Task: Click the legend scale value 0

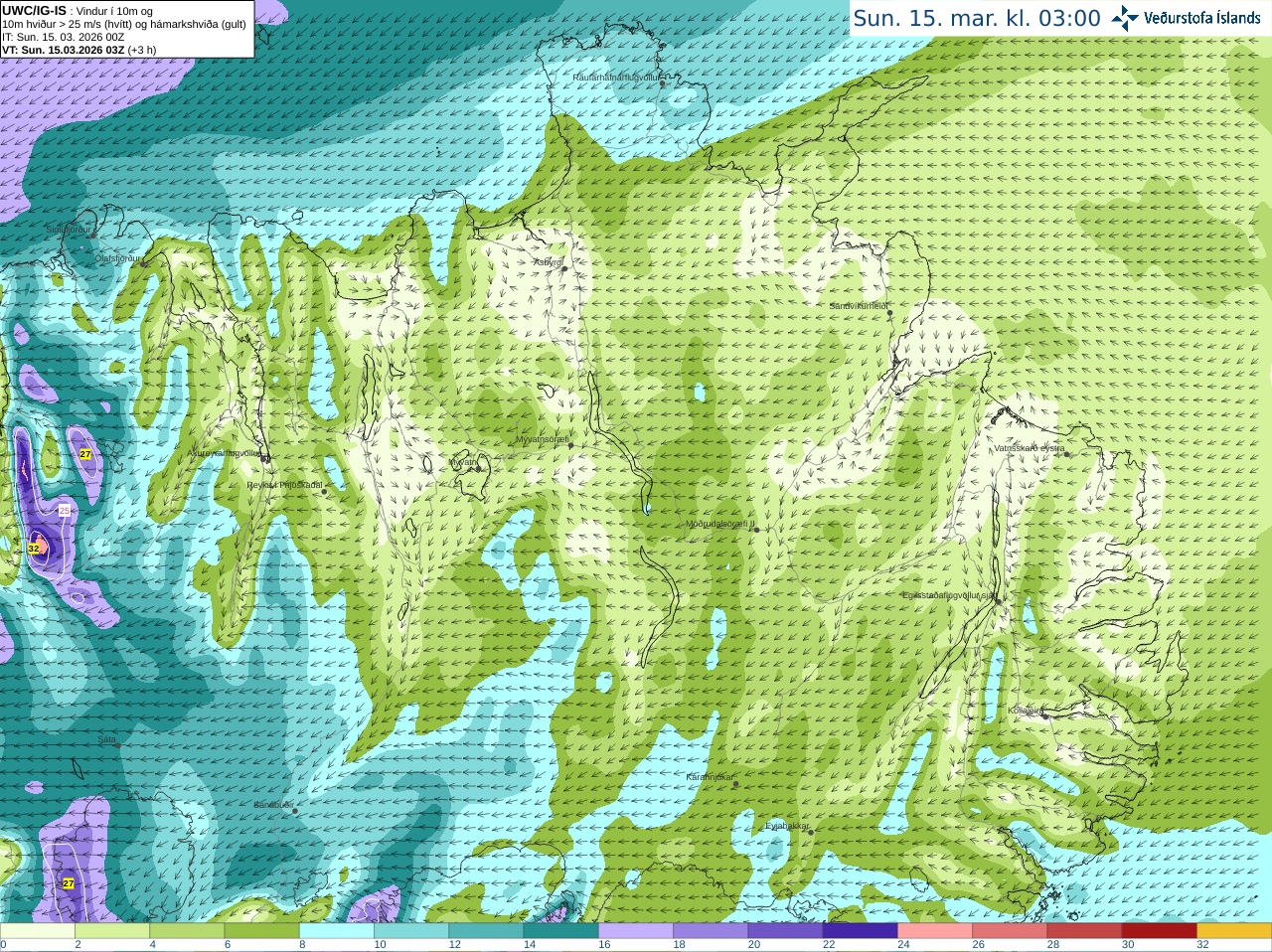Action: [3, 945]
